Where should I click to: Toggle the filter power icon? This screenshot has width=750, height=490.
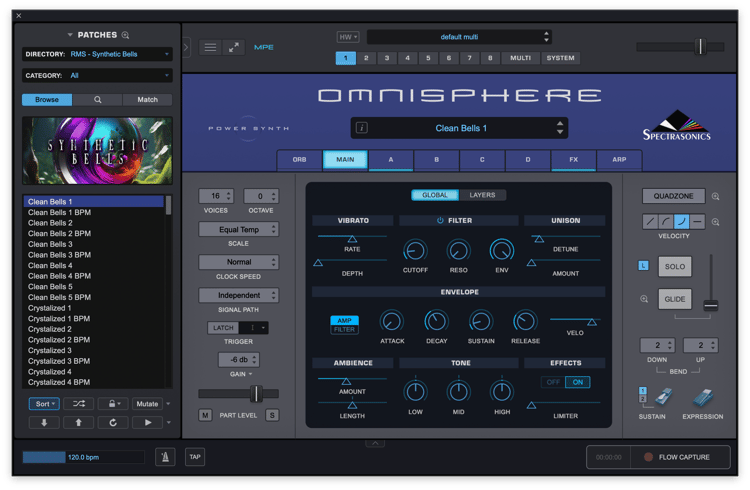(440, 221)
